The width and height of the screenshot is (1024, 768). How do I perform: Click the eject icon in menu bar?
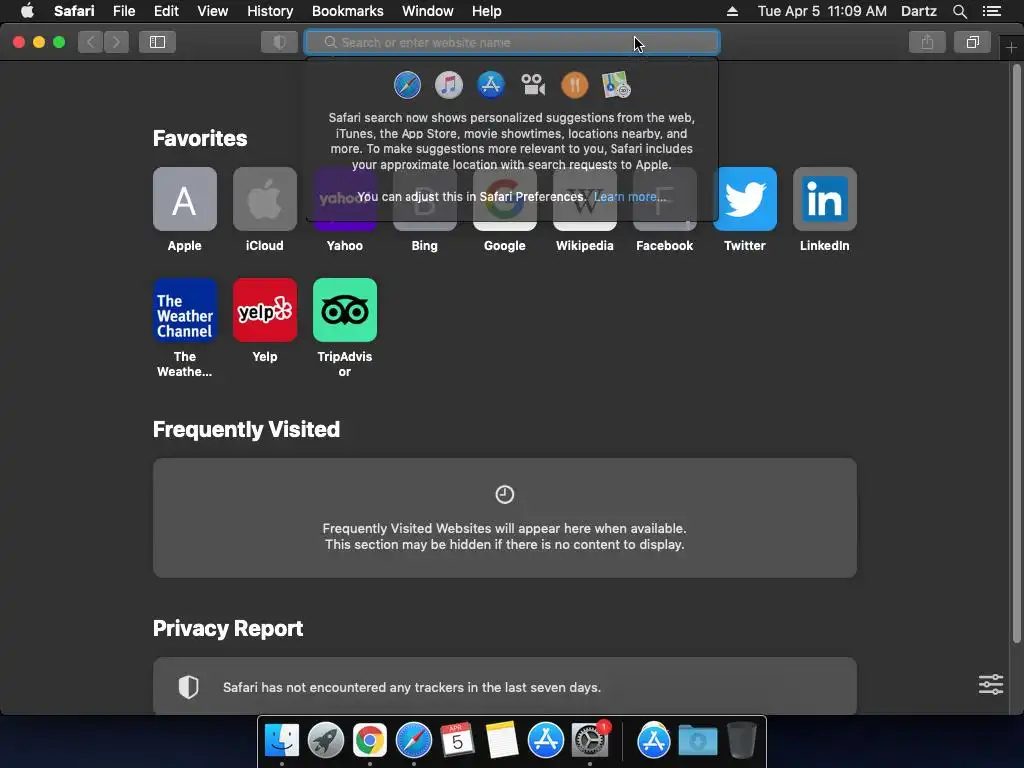click(733, 11)
